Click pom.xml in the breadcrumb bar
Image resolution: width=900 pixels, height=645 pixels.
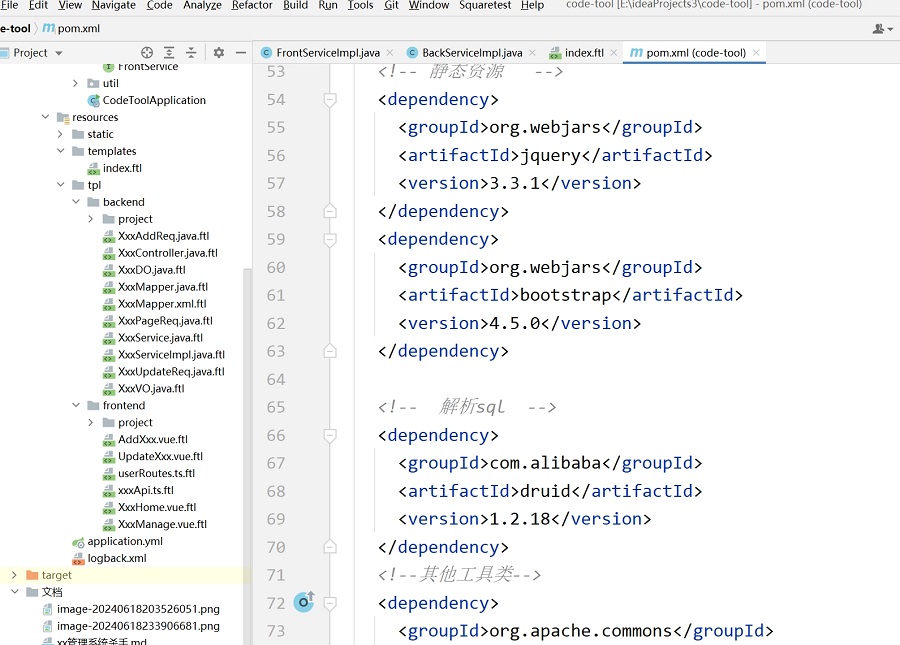(x=80, y=29)
